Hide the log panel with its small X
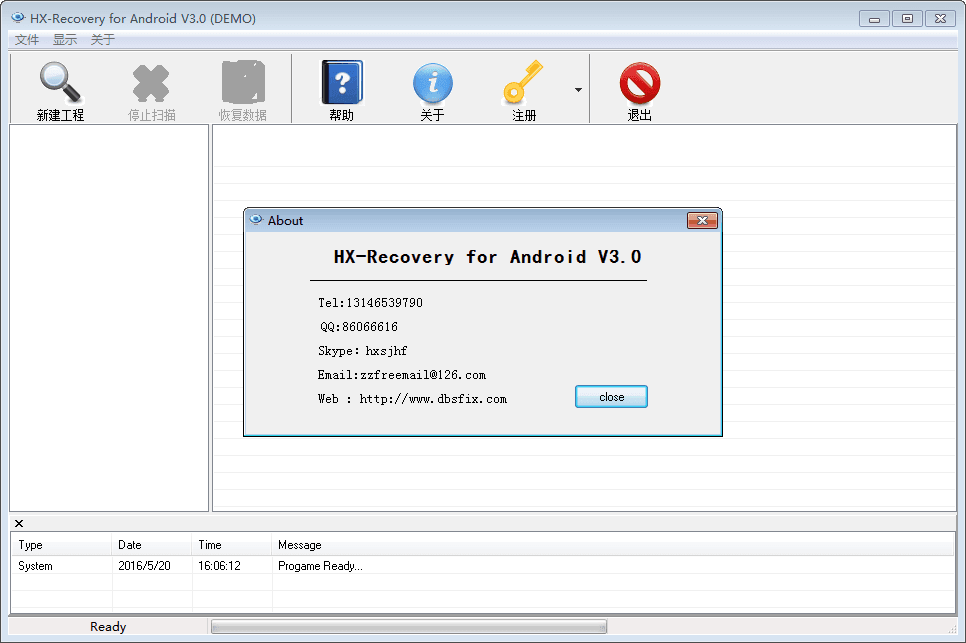This screenshot has width=966, height=643. click(19, 523)
